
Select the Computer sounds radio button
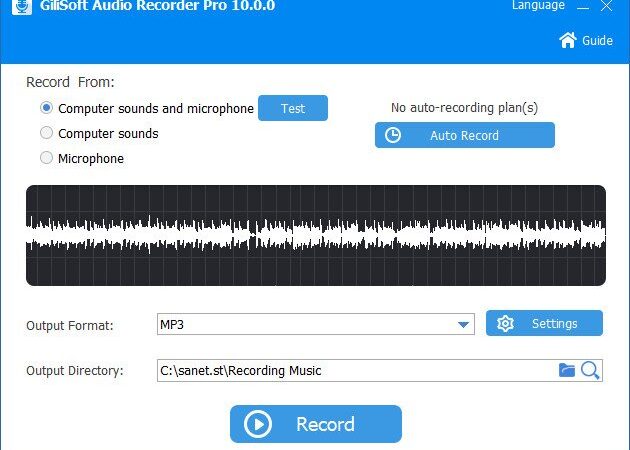tap(46, 133)
